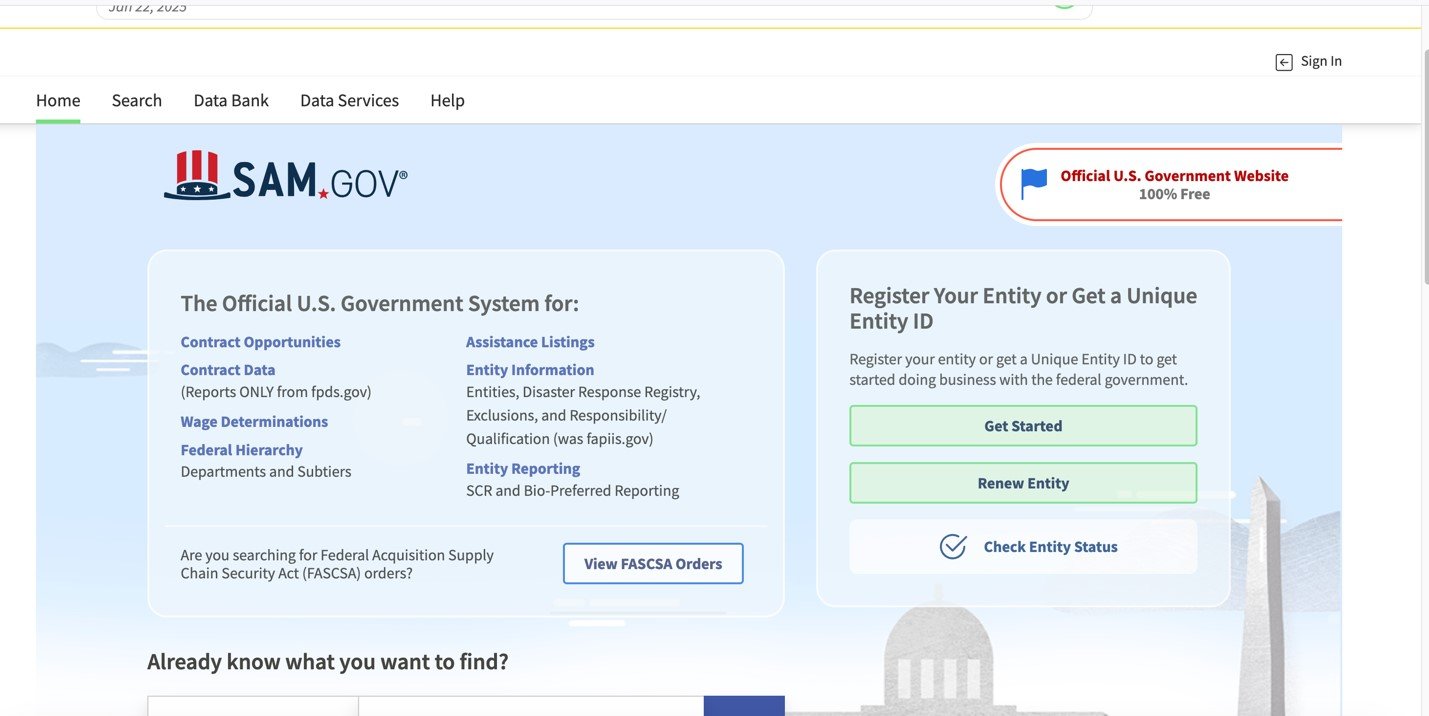Open the Help menu item
The image size is (1429, 716).
coord(447,100)
